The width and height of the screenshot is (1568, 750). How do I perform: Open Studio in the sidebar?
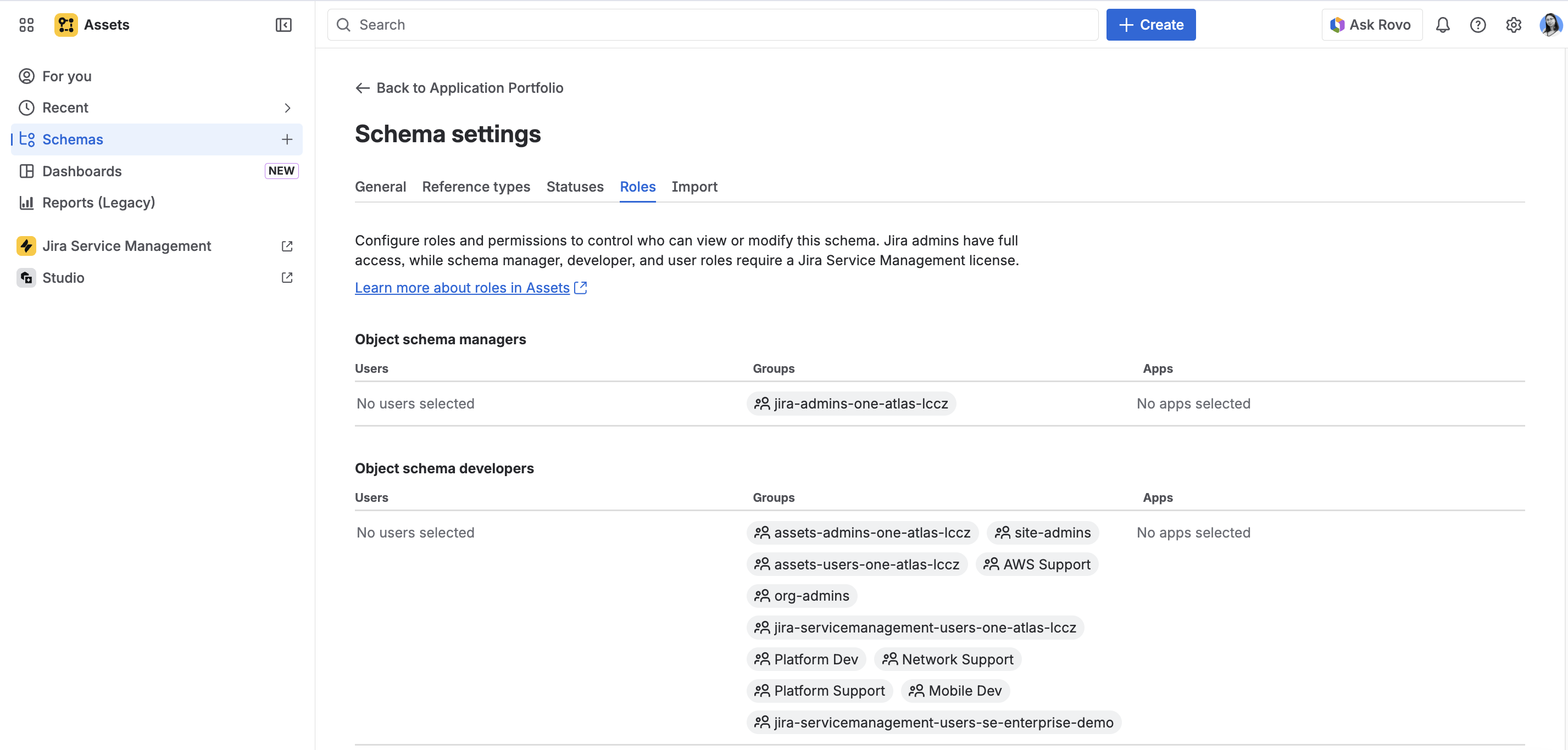63,277
